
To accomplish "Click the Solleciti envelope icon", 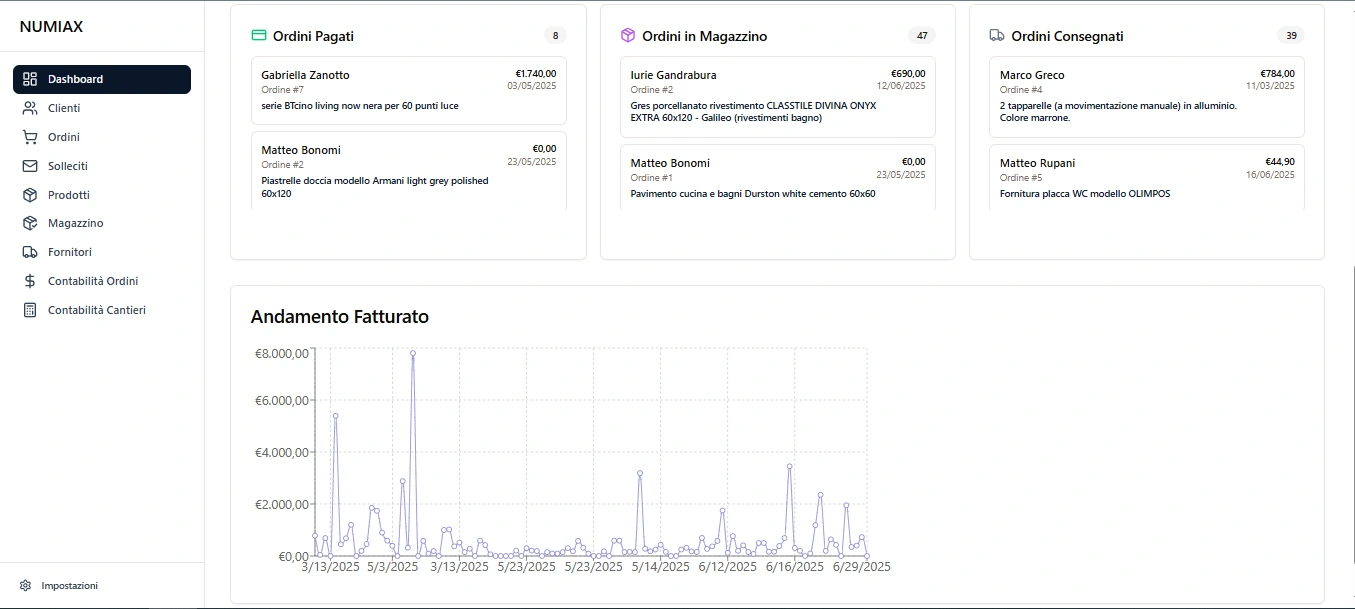I will click(30, 166).
